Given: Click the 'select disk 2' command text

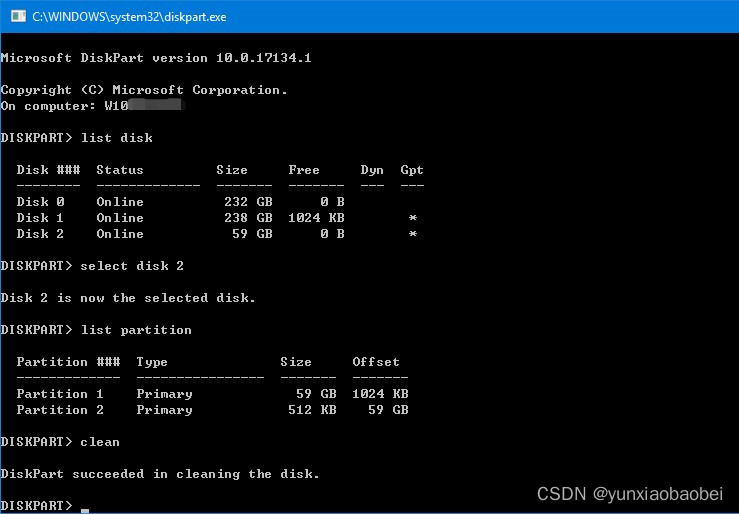Looking at the screenshot, I should [132, 266].
